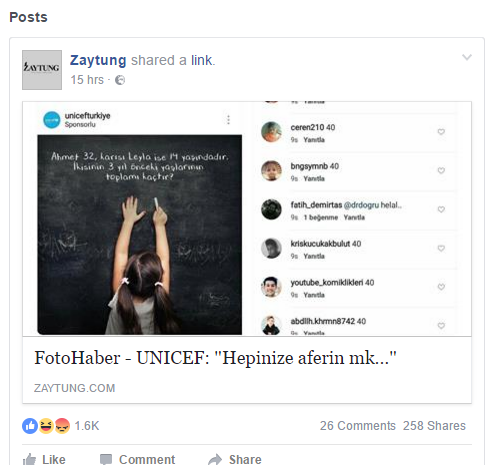The height and width of the screenshot is (465, 488).
Task: Click the Comment speech bubble button
Action: click(137, 459)
